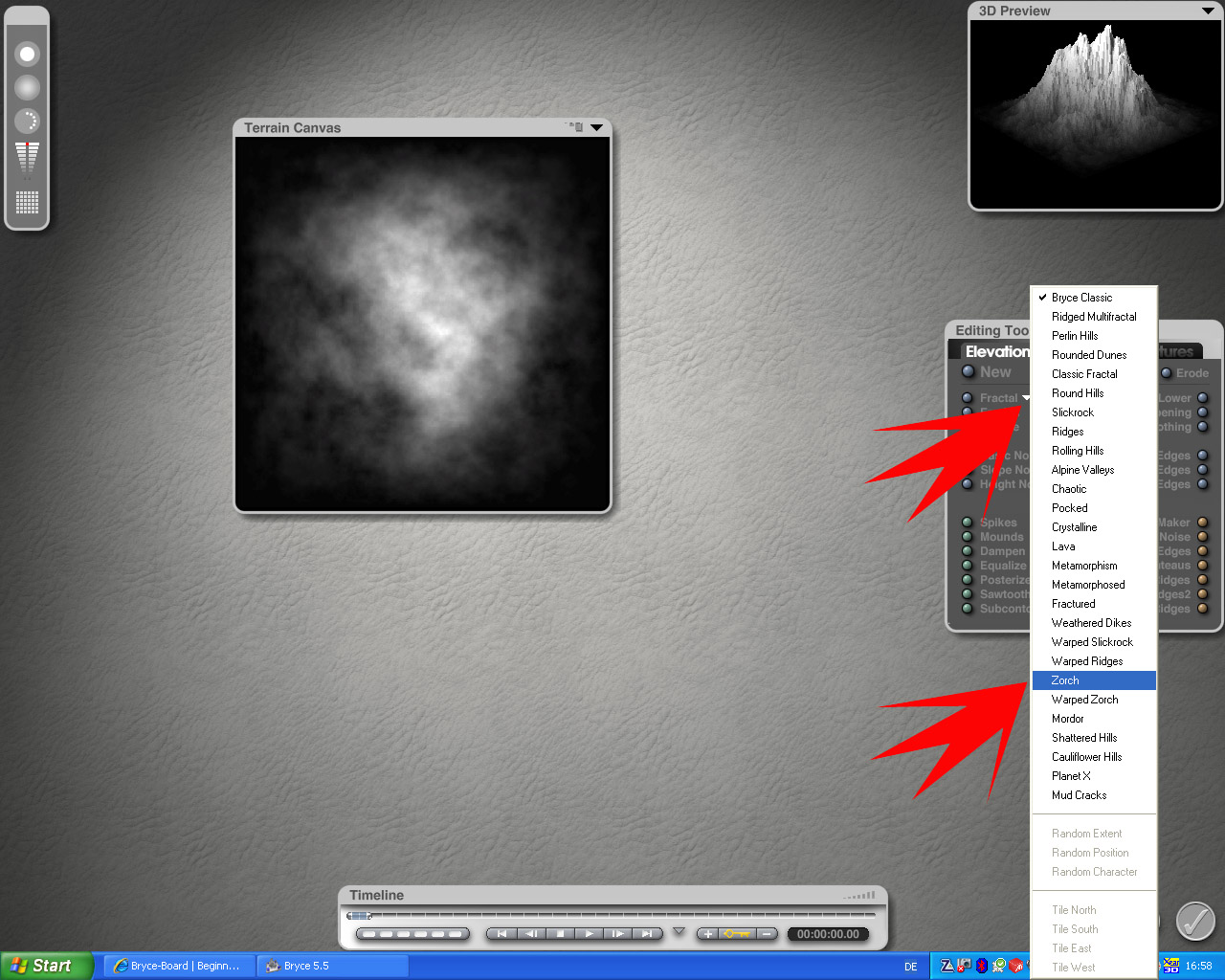Select Classic Fractal menu entry
The height and width of the screenshot is (980, 1225).
tap(1094, 374)
